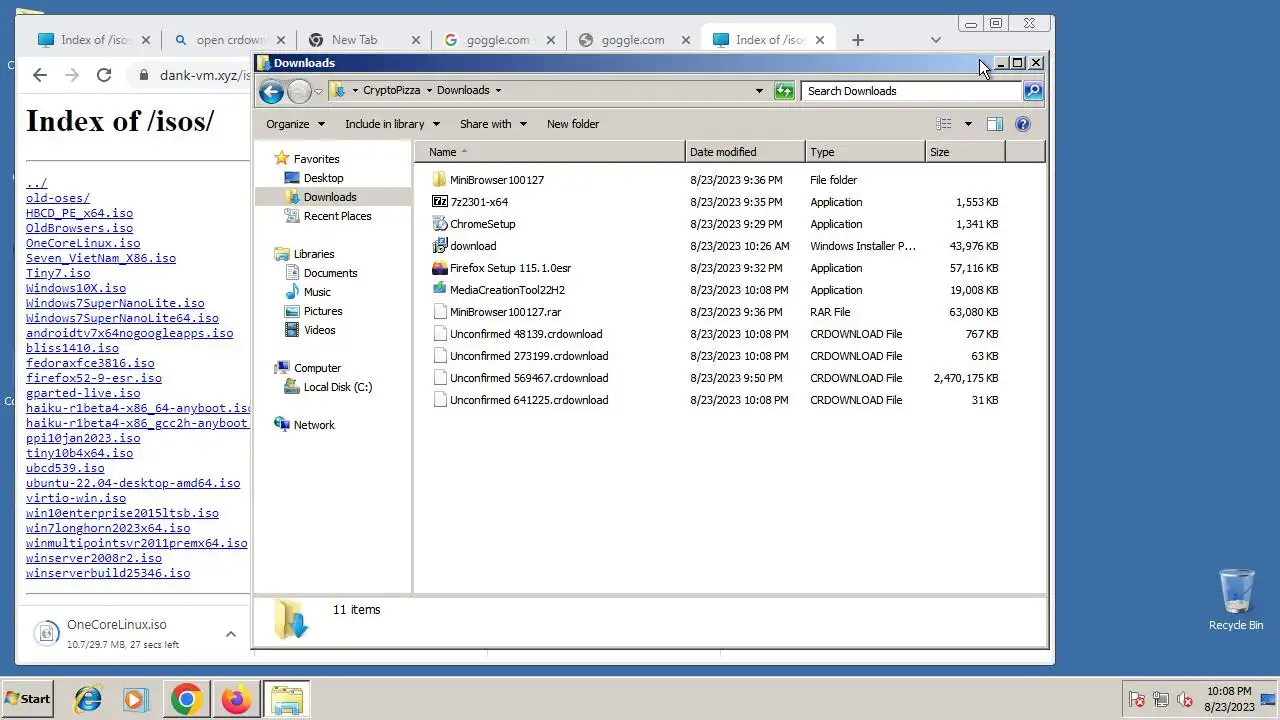
Task: Click the Windows10X.iso link
Action: coord(76,288)
